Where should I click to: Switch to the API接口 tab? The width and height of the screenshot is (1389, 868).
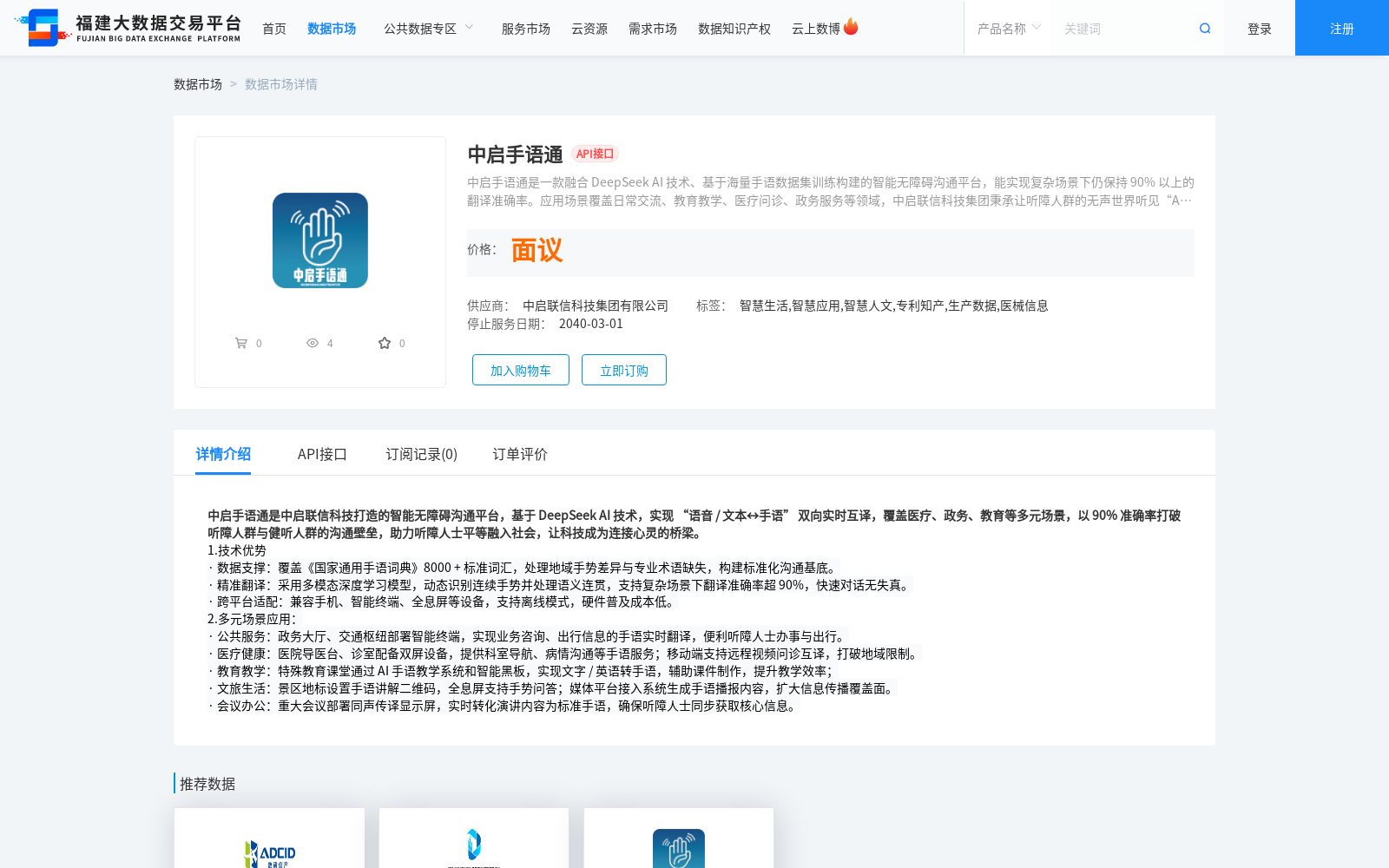tap(322, 454)
